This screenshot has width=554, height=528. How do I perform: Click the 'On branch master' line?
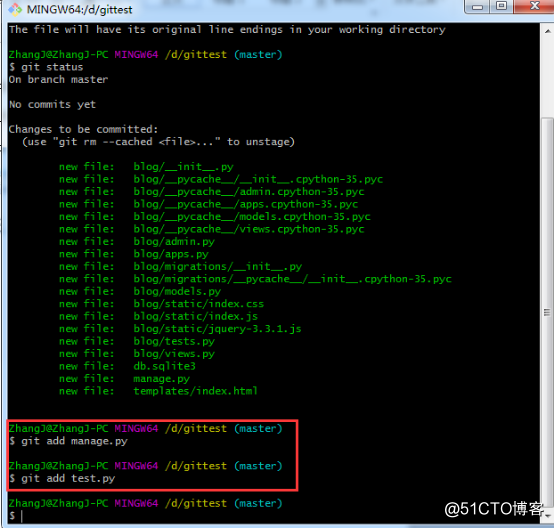[x=58, y=80]
